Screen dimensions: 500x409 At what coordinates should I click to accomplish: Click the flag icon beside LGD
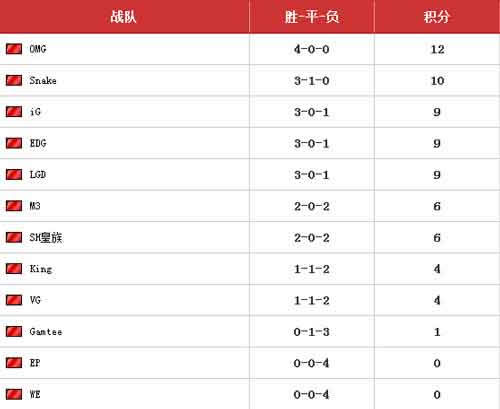tap(14, 175)
